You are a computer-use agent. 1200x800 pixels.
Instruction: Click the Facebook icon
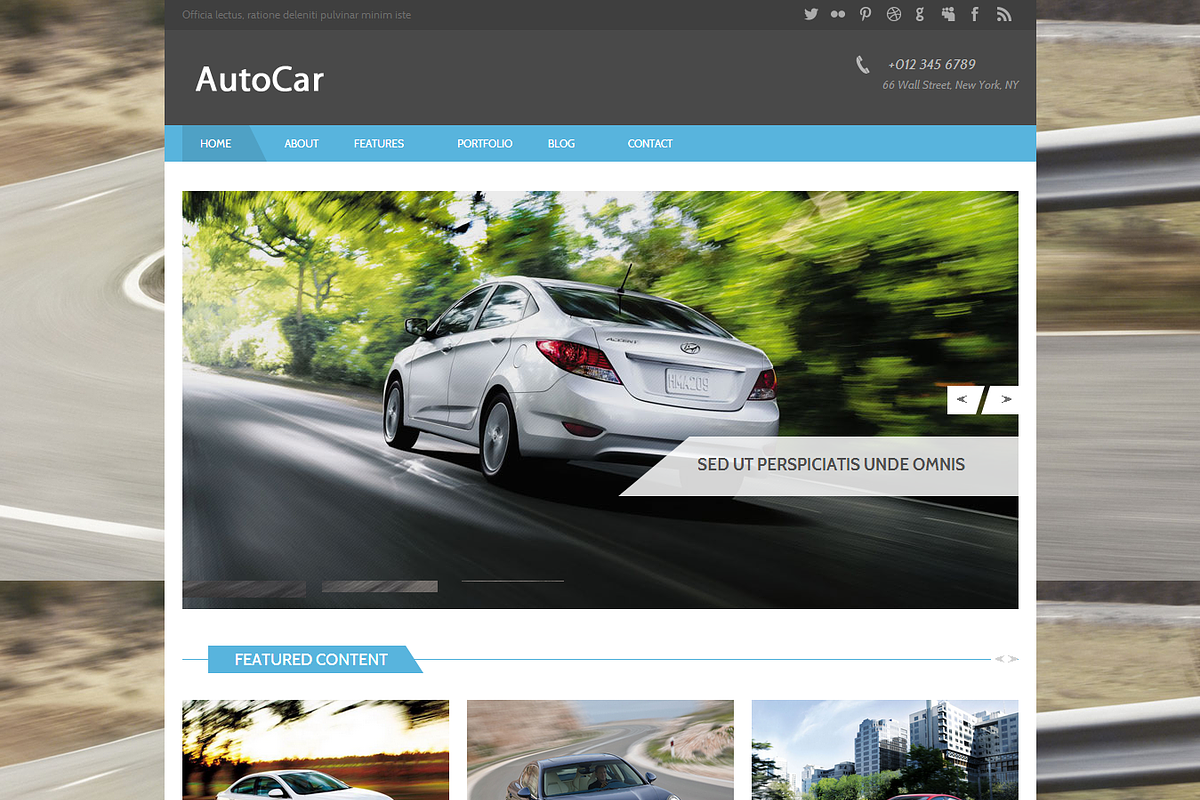tap(975, 14)
